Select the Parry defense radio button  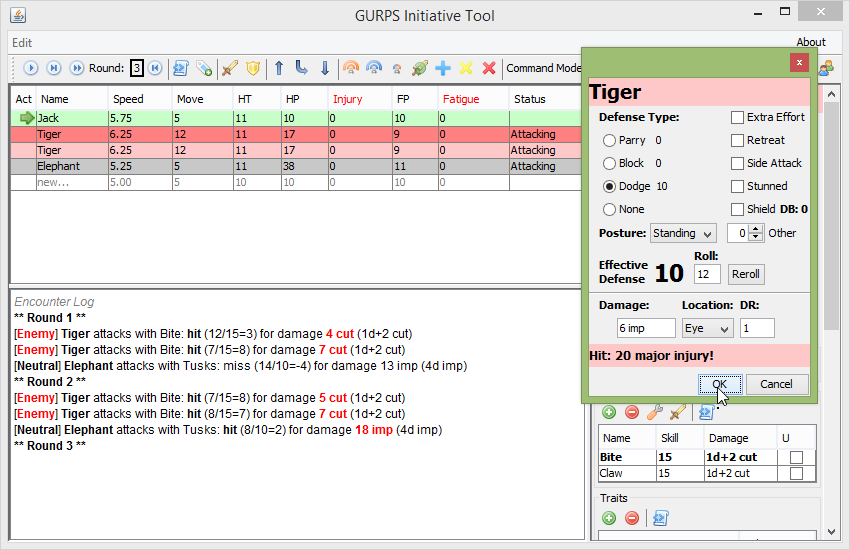tap(609, 140)
